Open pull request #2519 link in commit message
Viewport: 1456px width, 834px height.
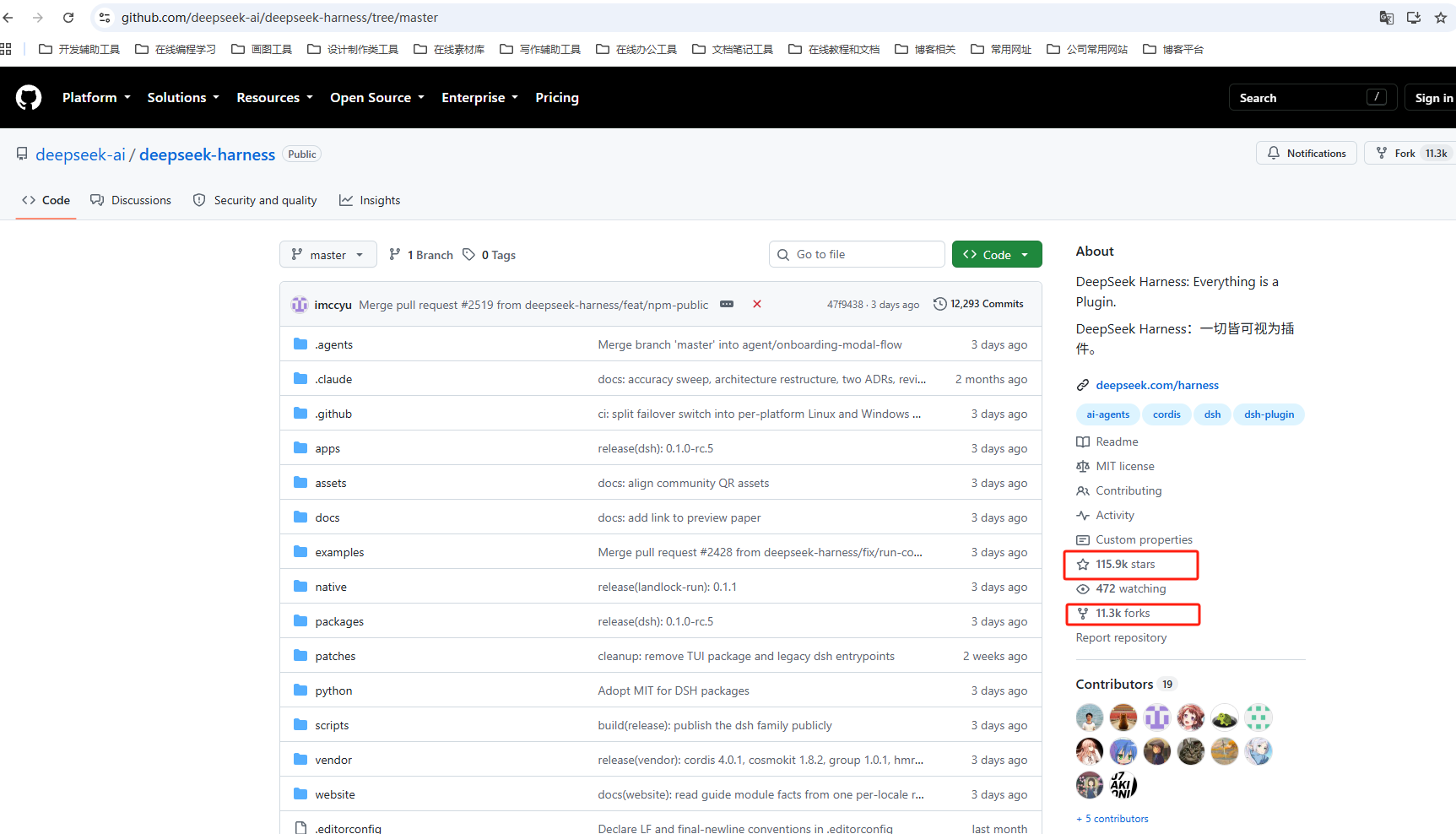(x=477, y=305)
